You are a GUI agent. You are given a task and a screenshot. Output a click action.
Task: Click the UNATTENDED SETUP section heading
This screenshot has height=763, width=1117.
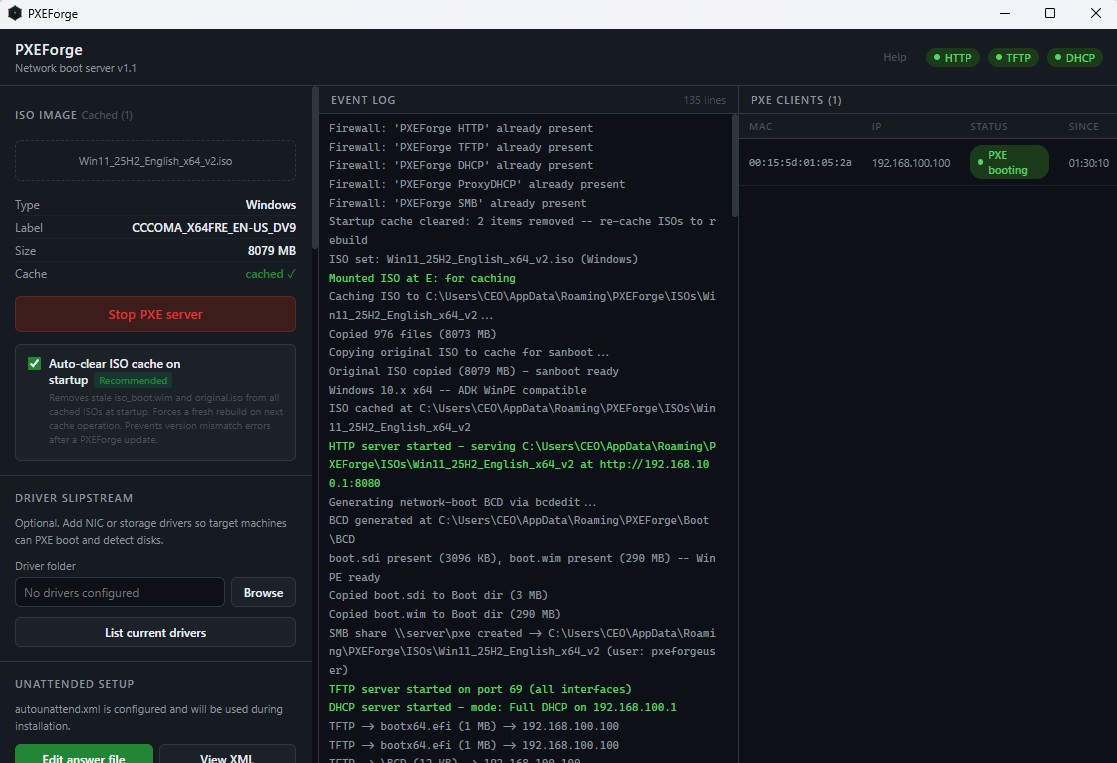click(75, 684)
